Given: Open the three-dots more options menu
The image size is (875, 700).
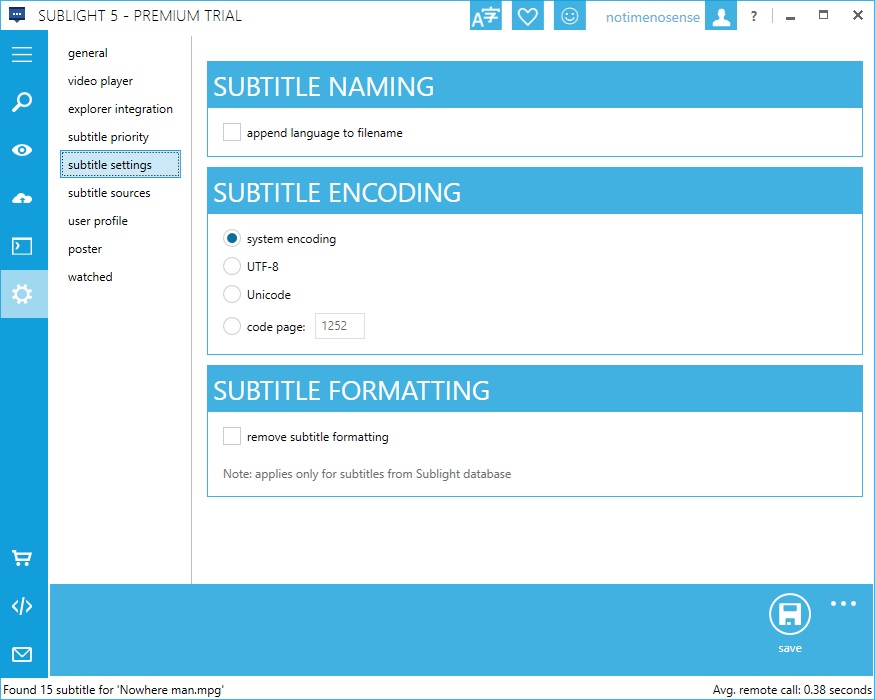Looking at the screenshot, I should [x=843, y=603].
